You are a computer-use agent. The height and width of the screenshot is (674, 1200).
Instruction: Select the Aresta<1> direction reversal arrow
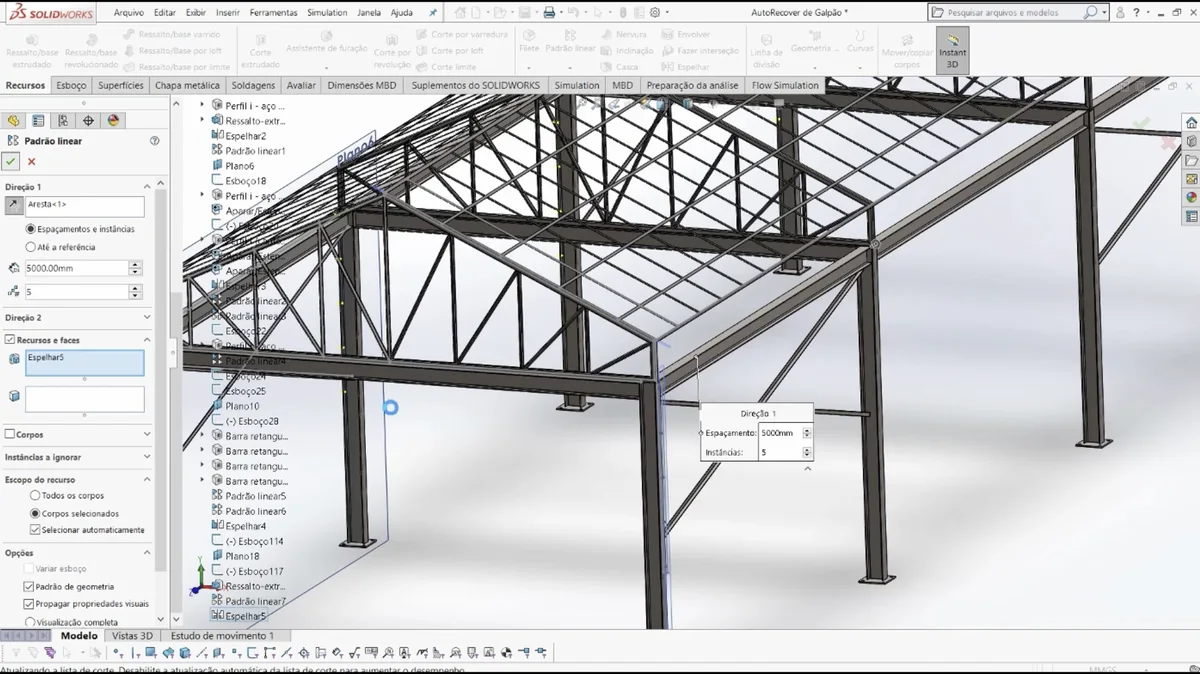click(14, 204)
